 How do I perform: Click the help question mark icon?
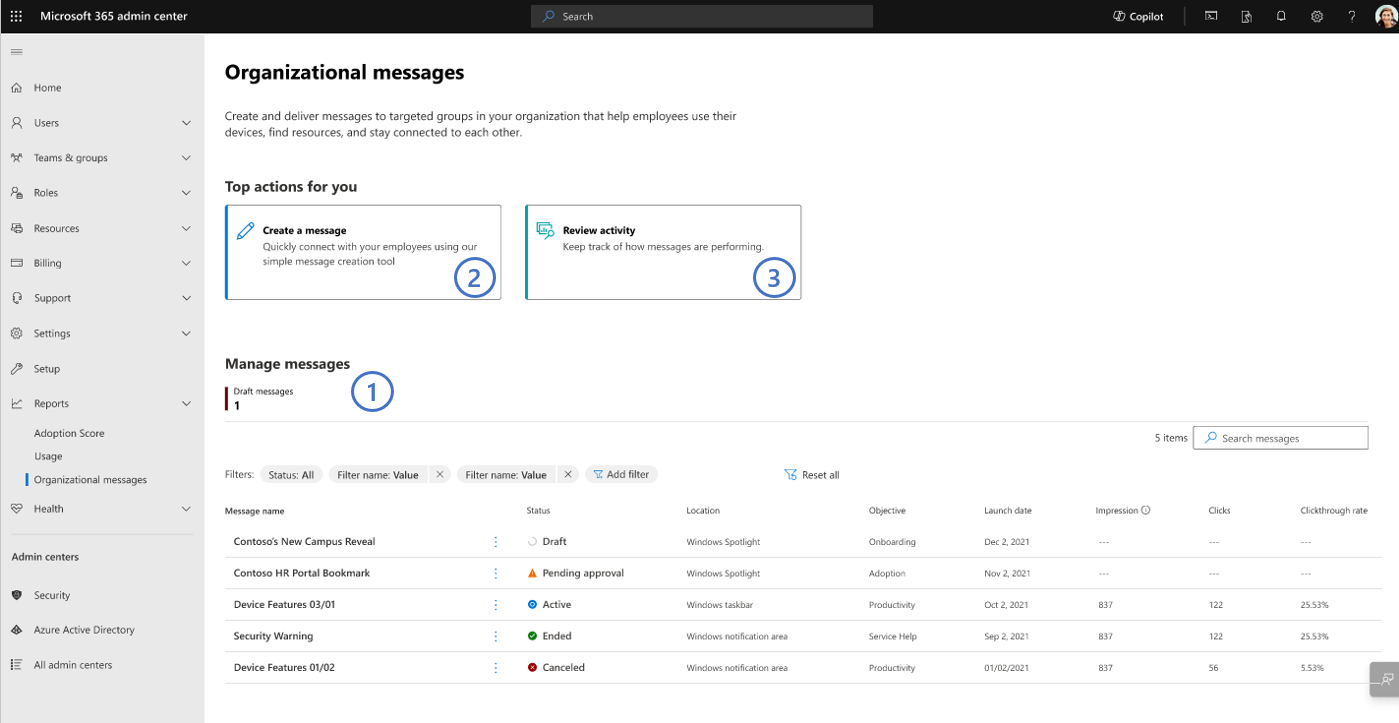1352,16
